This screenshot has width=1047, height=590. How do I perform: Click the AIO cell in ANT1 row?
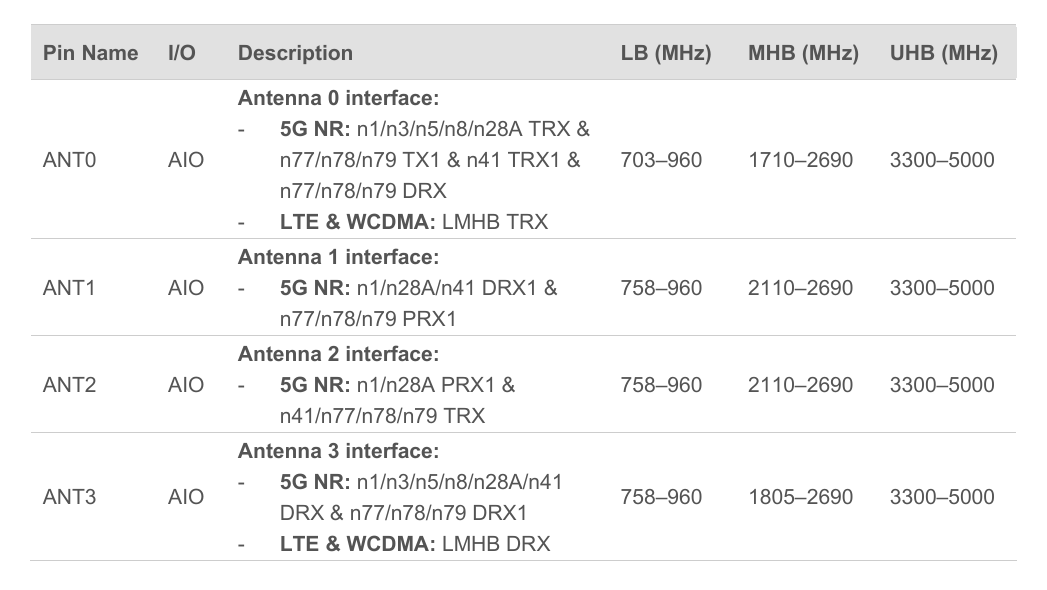pos(186,288)
